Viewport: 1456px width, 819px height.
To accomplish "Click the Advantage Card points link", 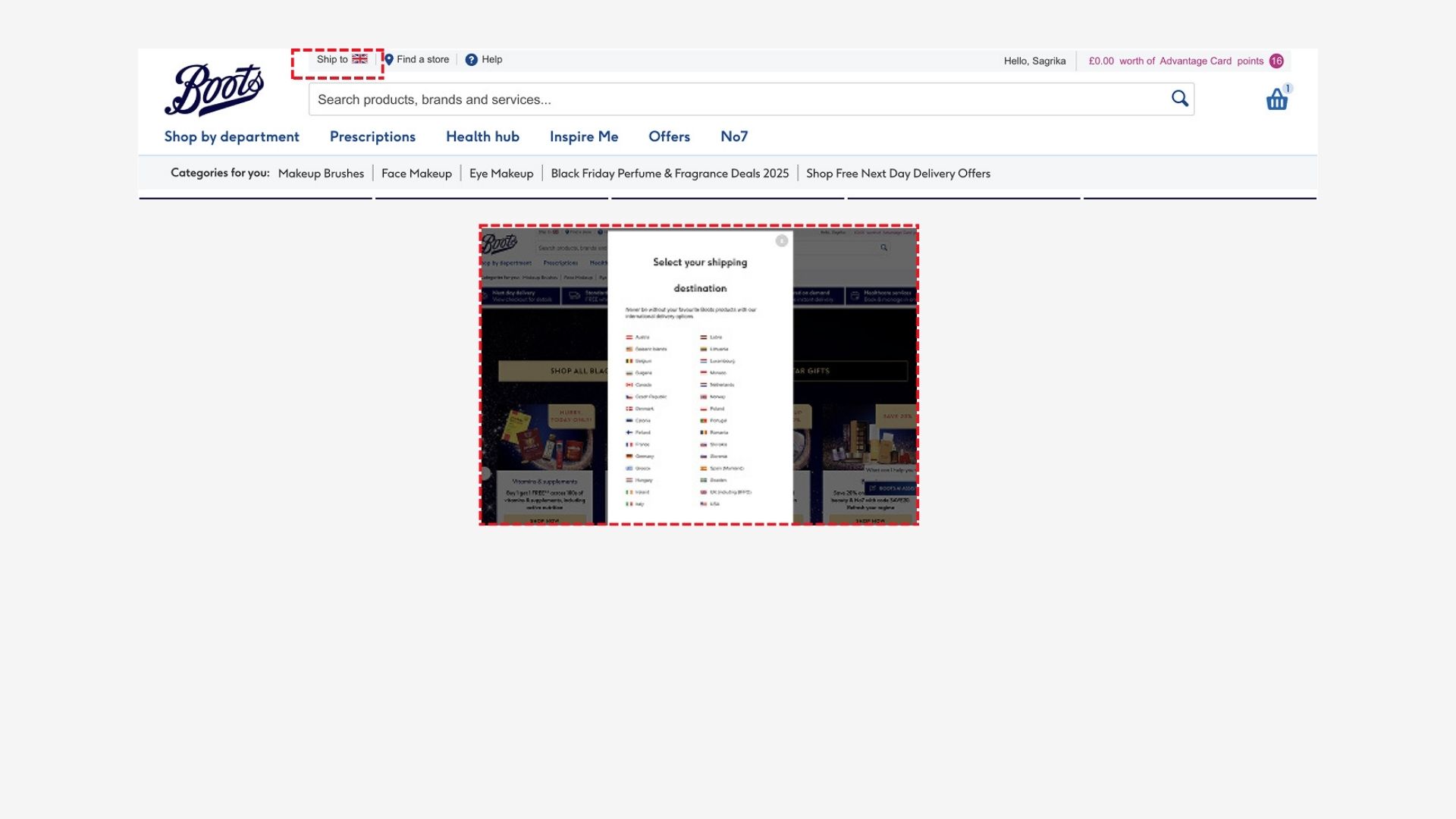I will coord(1176,61).
